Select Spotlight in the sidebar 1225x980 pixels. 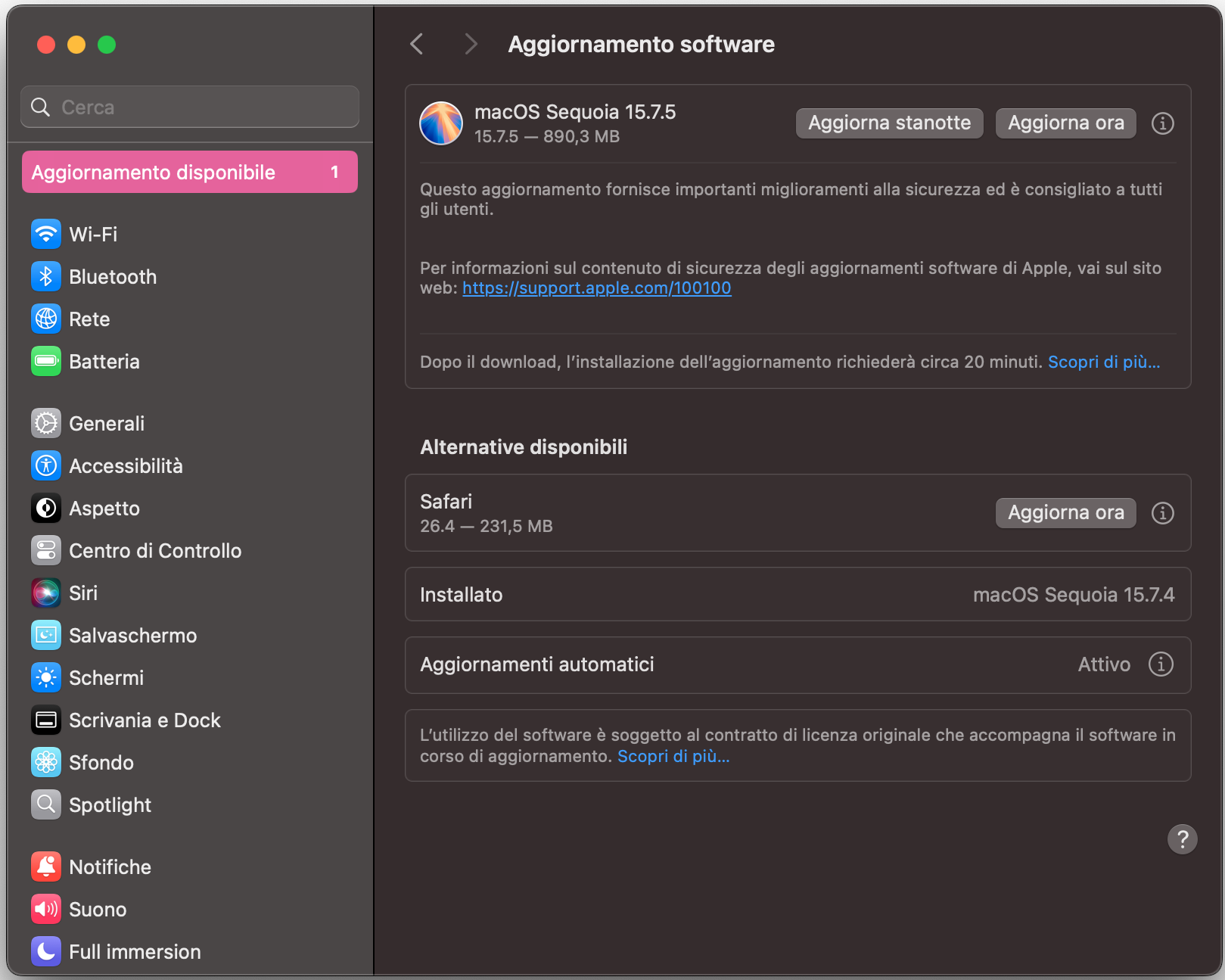pos(110,804)
